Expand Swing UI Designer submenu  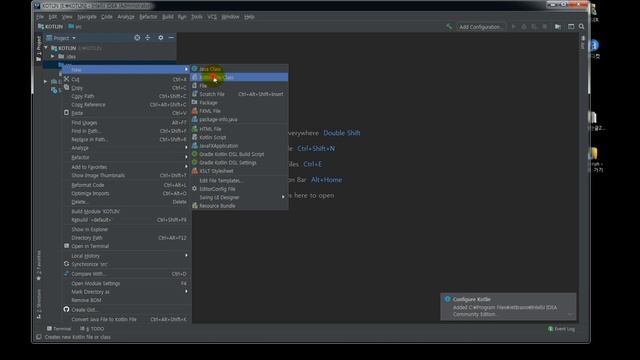point(283,197)
